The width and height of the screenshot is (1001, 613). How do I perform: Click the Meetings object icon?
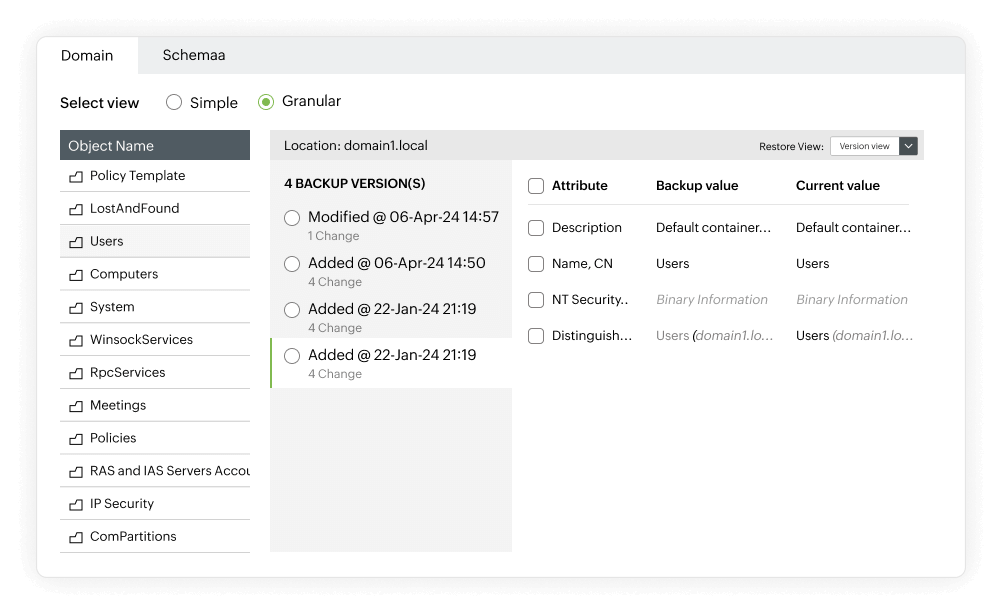tap(75, 405)
